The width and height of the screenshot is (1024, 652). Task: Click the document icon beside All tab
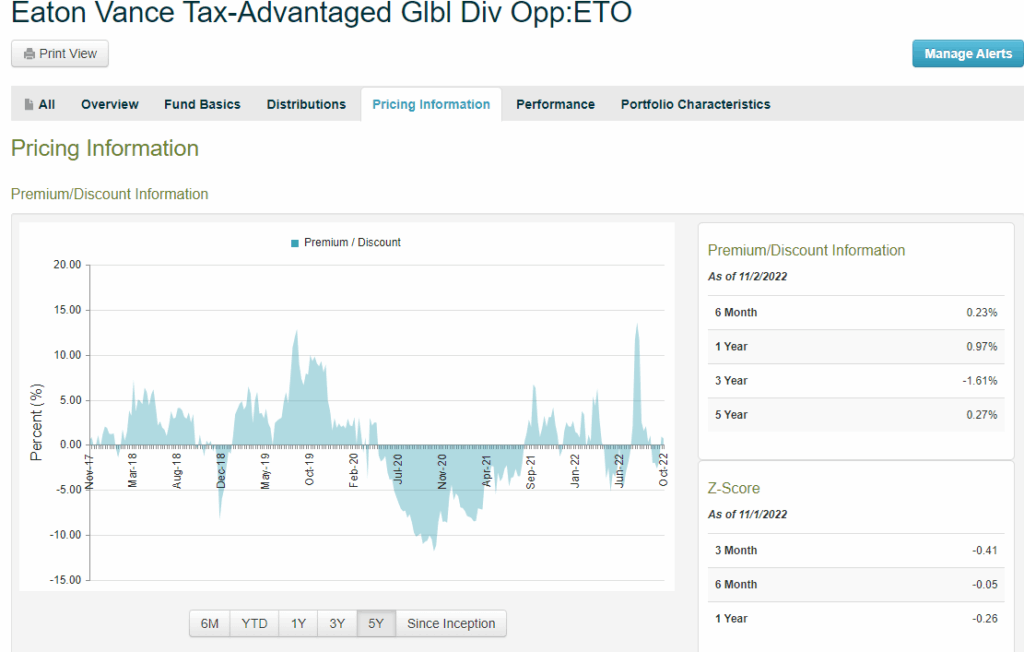29,105
